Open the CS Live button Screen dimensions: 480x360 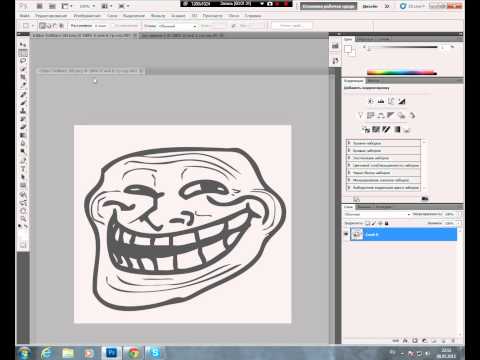412,6
